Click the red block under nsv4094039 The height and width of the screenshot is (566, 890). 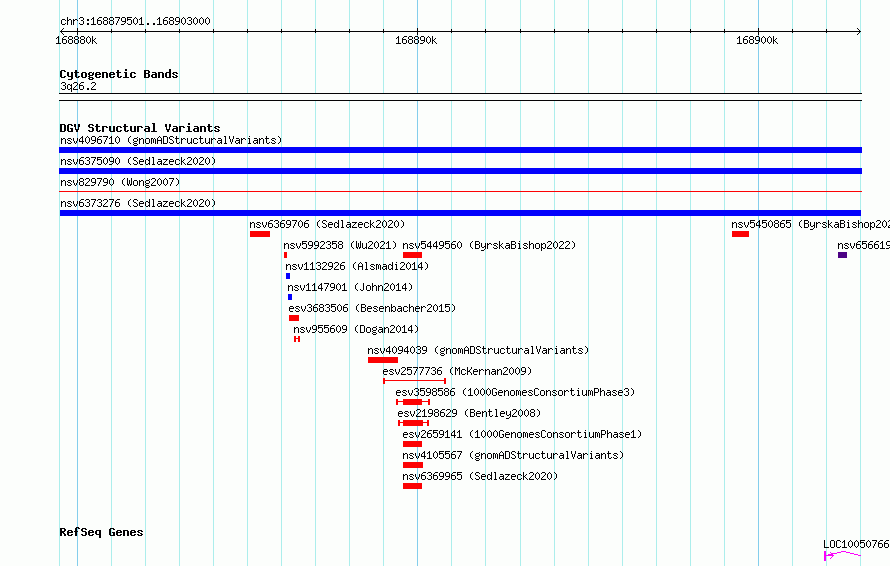(x=383, y=360)
